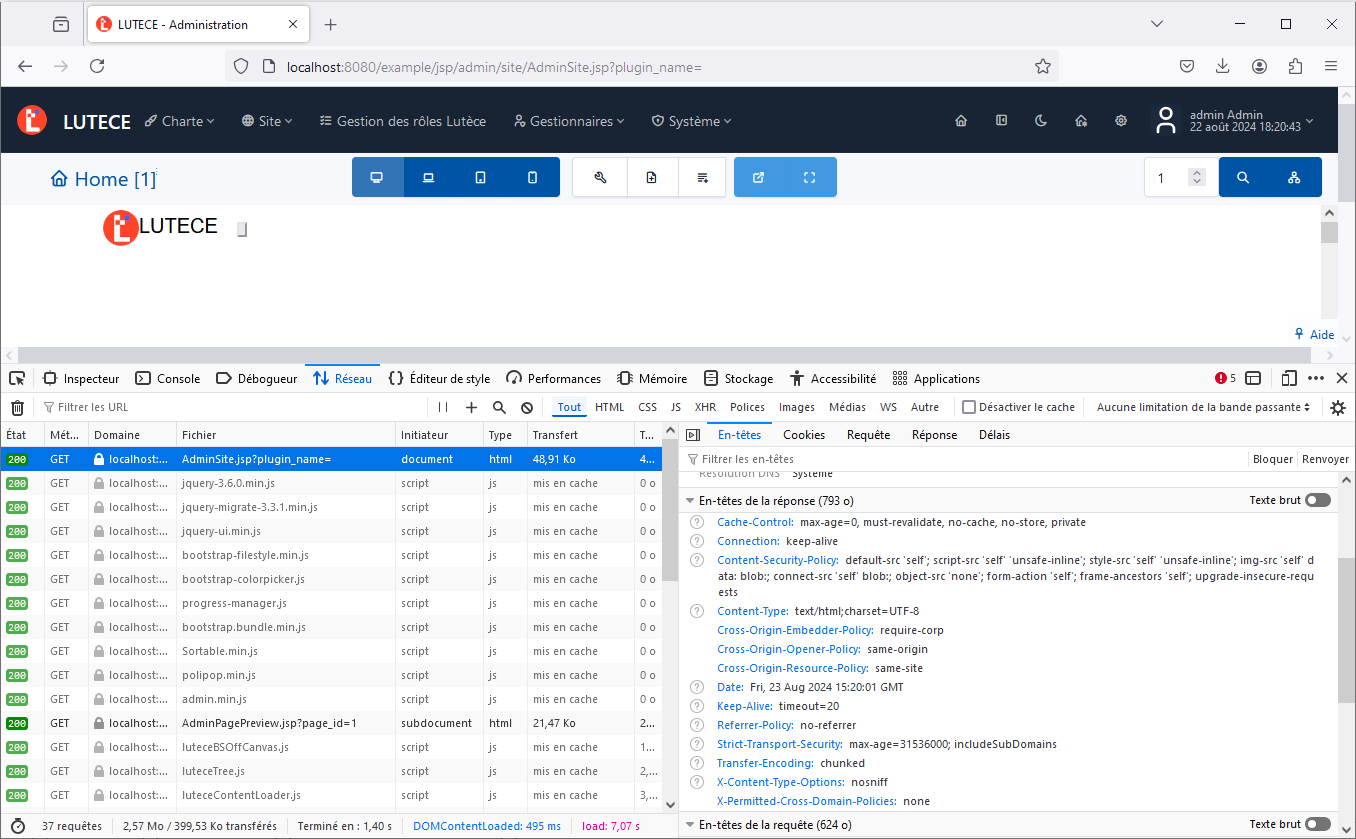Expand En-têtes de la requête section
The image size is (1356, 839).
tap(689, 824)
